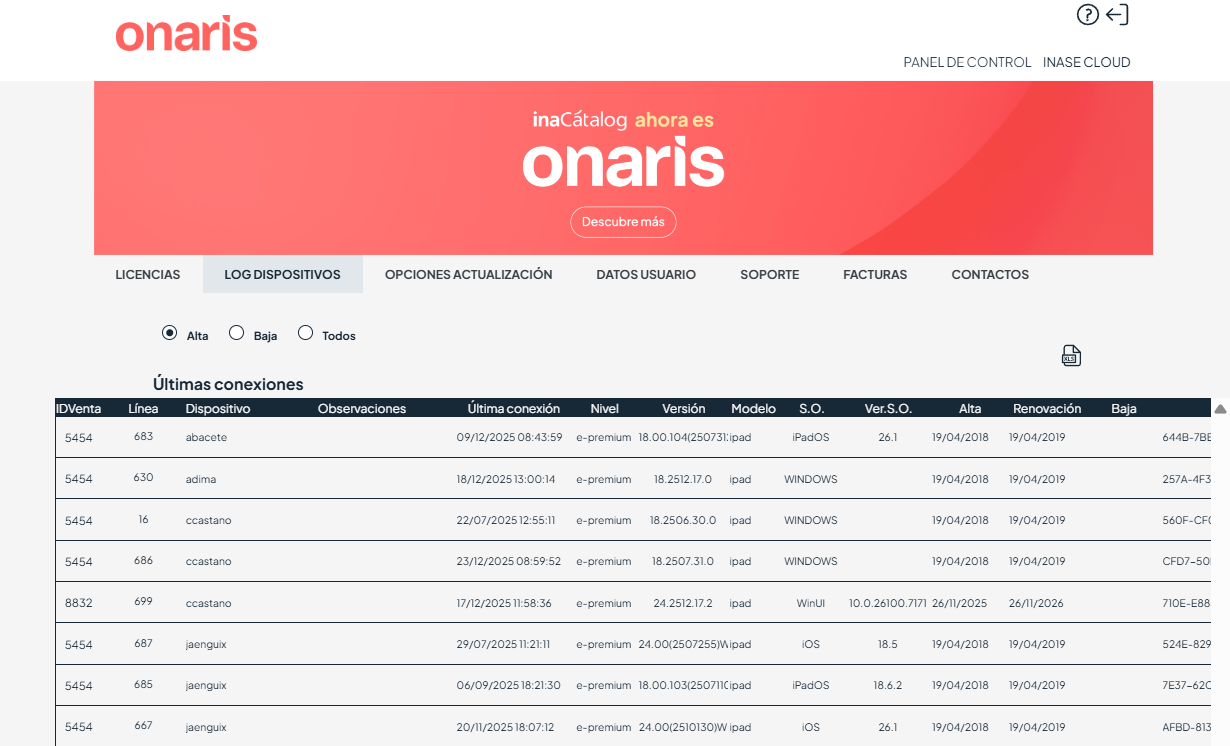
Task: Click the Dispositivo column header
Action: click(x=218, y=408)
